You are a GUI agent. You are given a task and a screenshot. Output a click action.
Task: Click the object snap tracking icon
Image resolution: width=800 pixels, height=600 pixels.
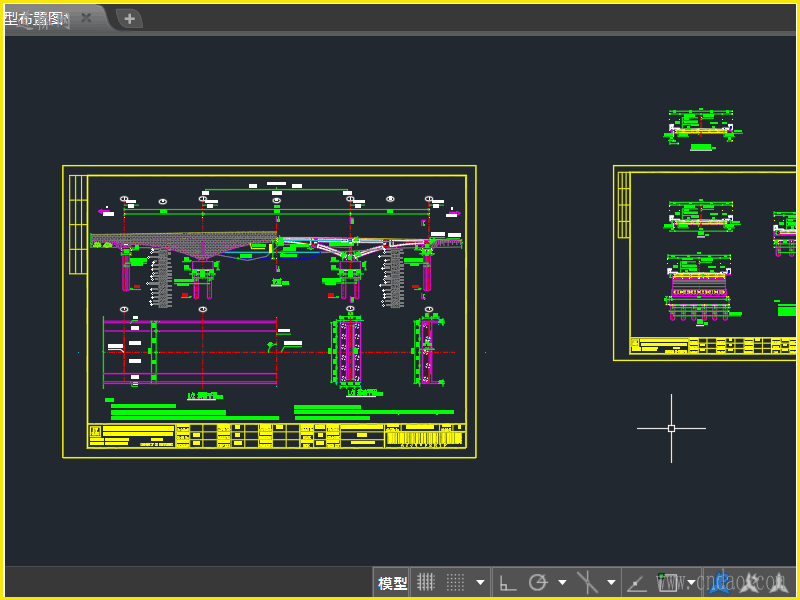tap(636, 582)
